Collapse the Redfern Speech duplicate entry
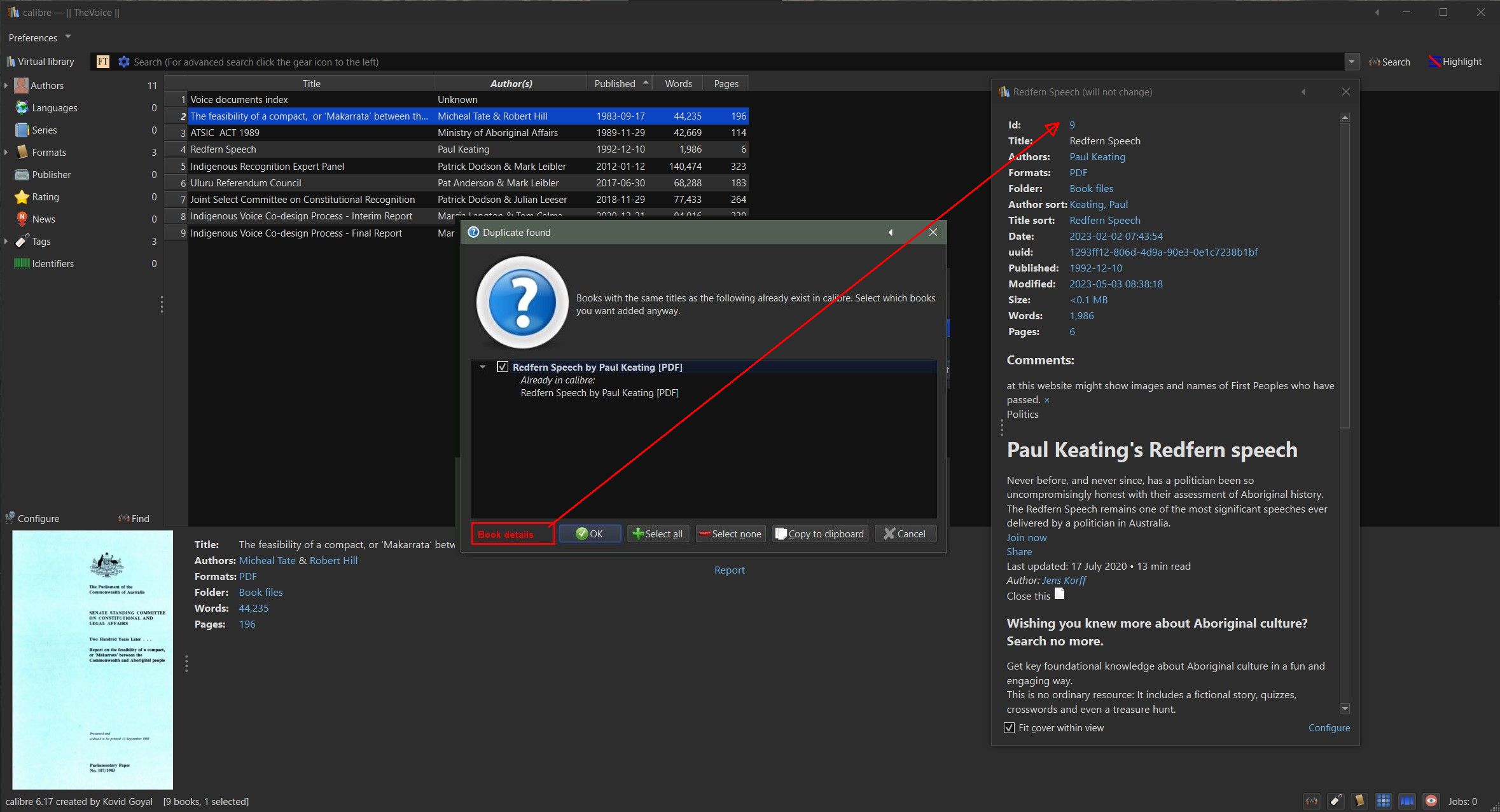 click(483, 367)
